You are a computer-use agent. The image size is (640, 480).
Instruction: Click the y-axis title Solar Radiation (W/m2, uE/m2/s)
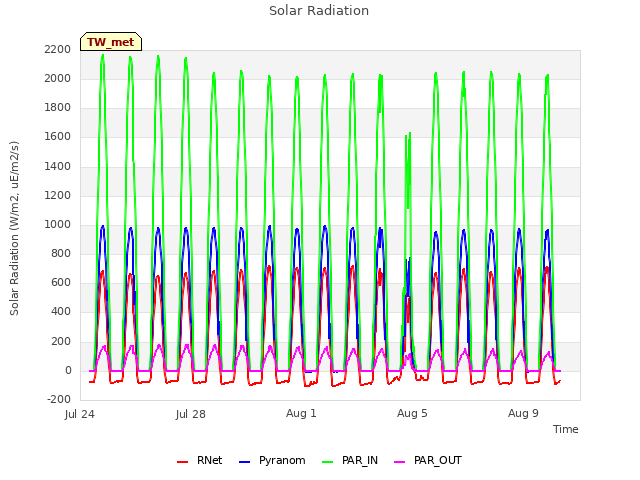tap(14, 228)
